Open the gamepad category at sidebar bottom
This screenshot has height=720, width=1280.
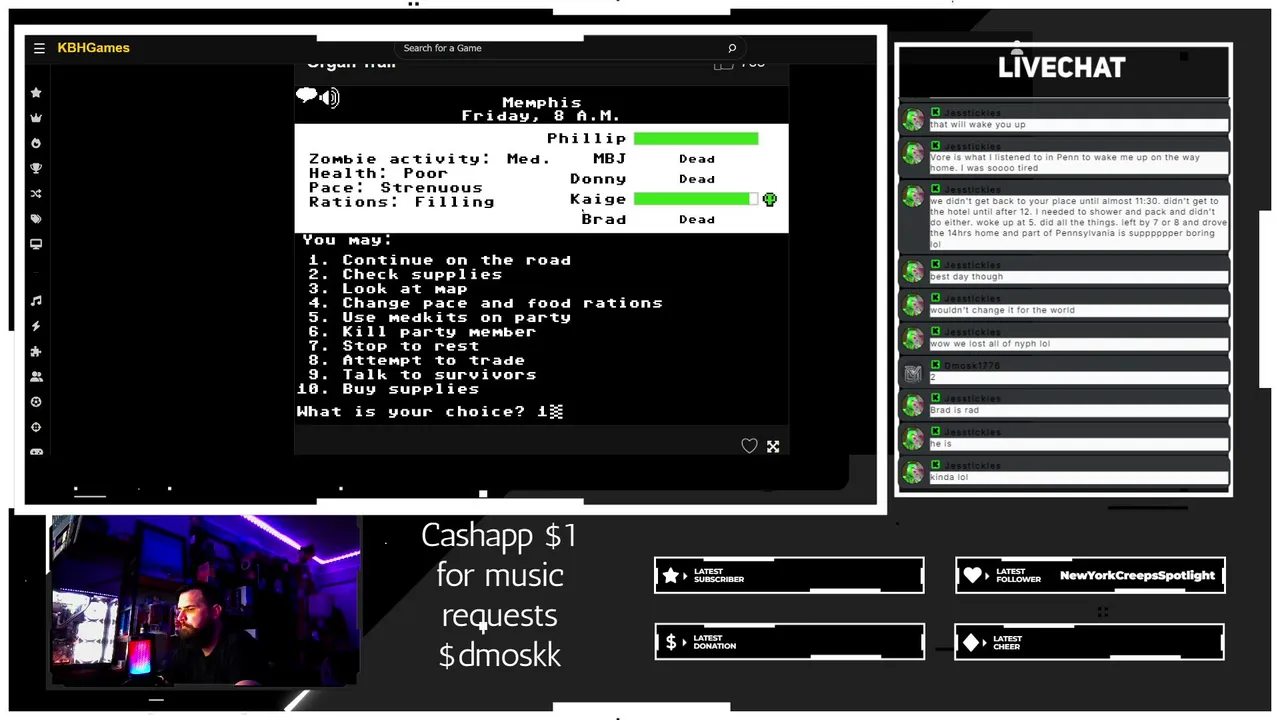pos(36,452)
